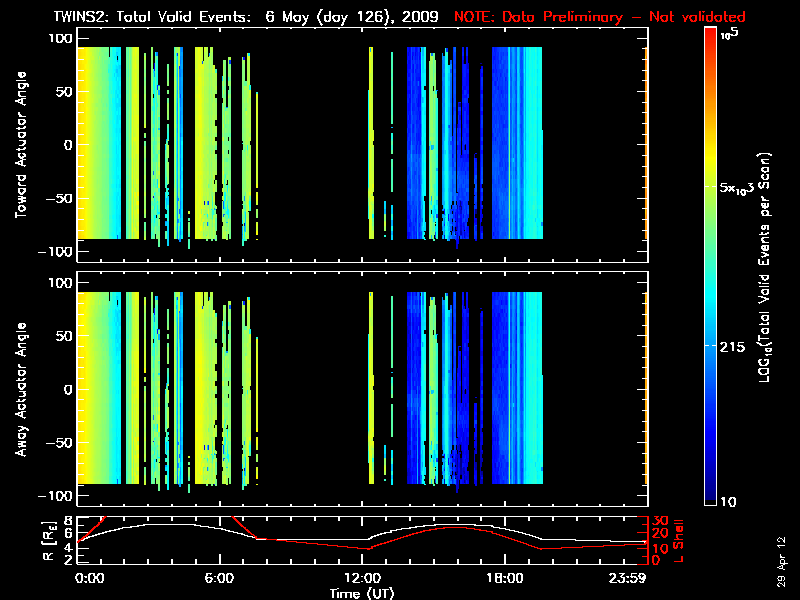The width and height of the screenshot is (800, 600).
Task: Click the red end of the colorbar
Action: pyautogui.click(x=711, y=38)
